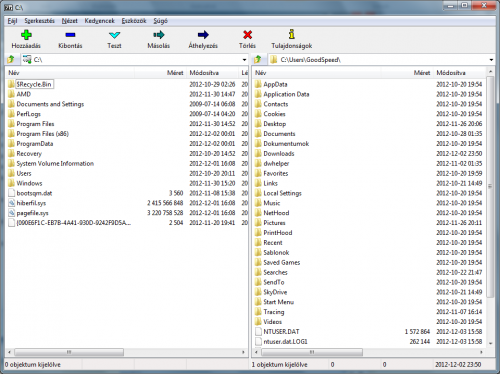
Task: Click the blue minus Kibontás icon
Action: pyautogui.click(x=70, y=35)
